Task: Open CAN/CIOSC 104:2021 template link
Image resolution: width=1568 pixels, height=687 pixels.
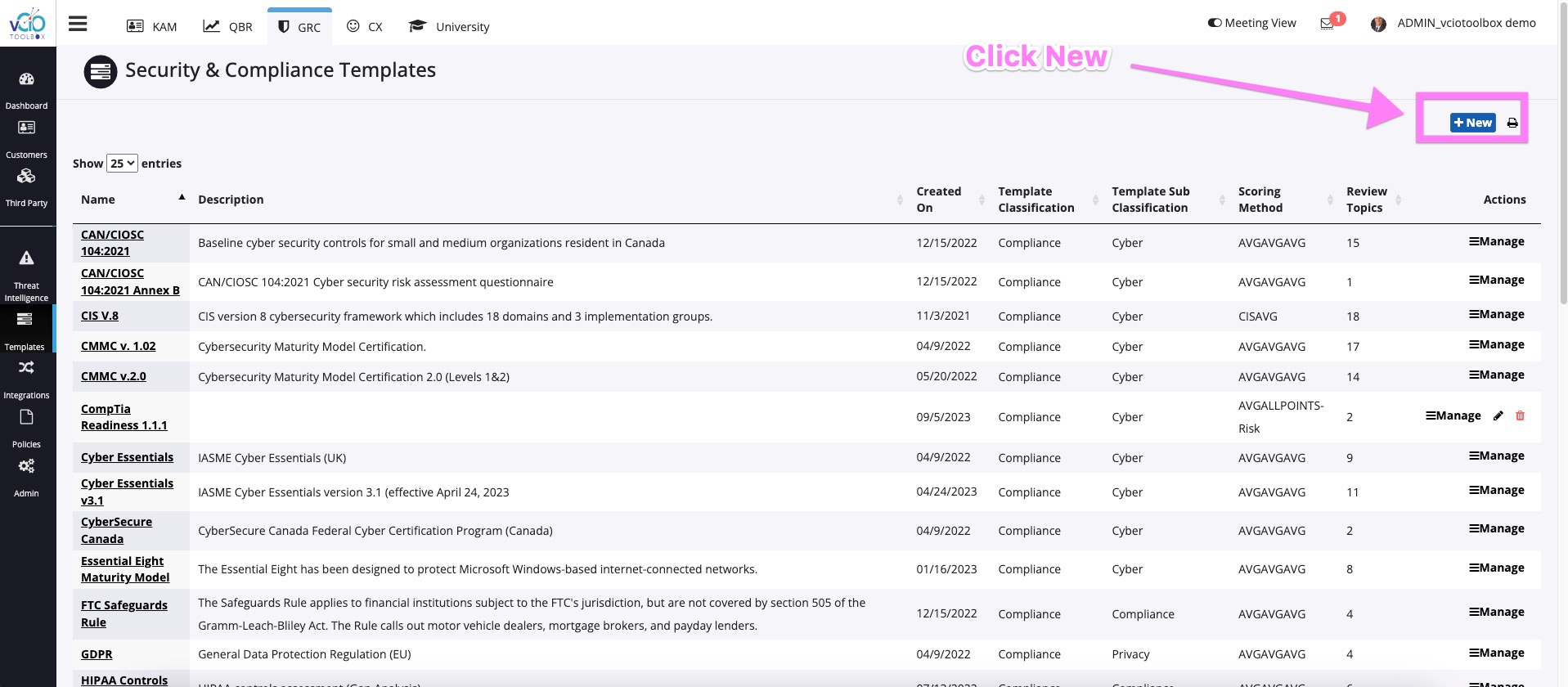Action: tap(112, 243)
